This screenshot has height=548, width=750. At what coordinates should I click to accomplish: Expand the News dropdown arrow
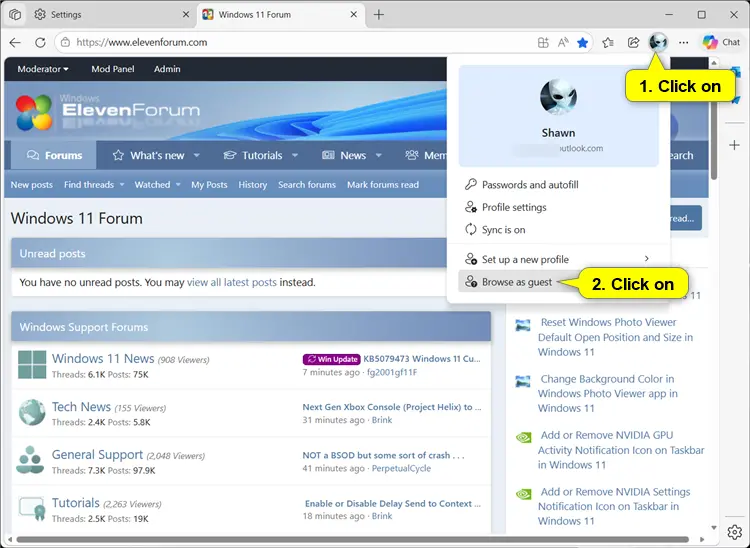pos(379,155)
